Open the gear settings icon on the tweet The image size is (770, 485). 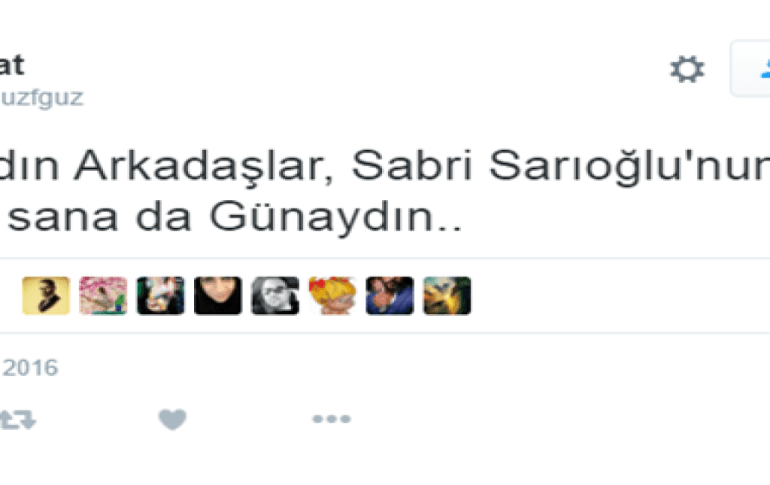687,69
